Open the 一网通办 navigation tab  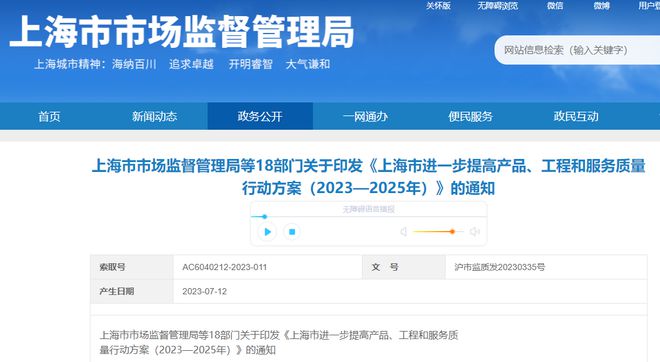(365, 116)
